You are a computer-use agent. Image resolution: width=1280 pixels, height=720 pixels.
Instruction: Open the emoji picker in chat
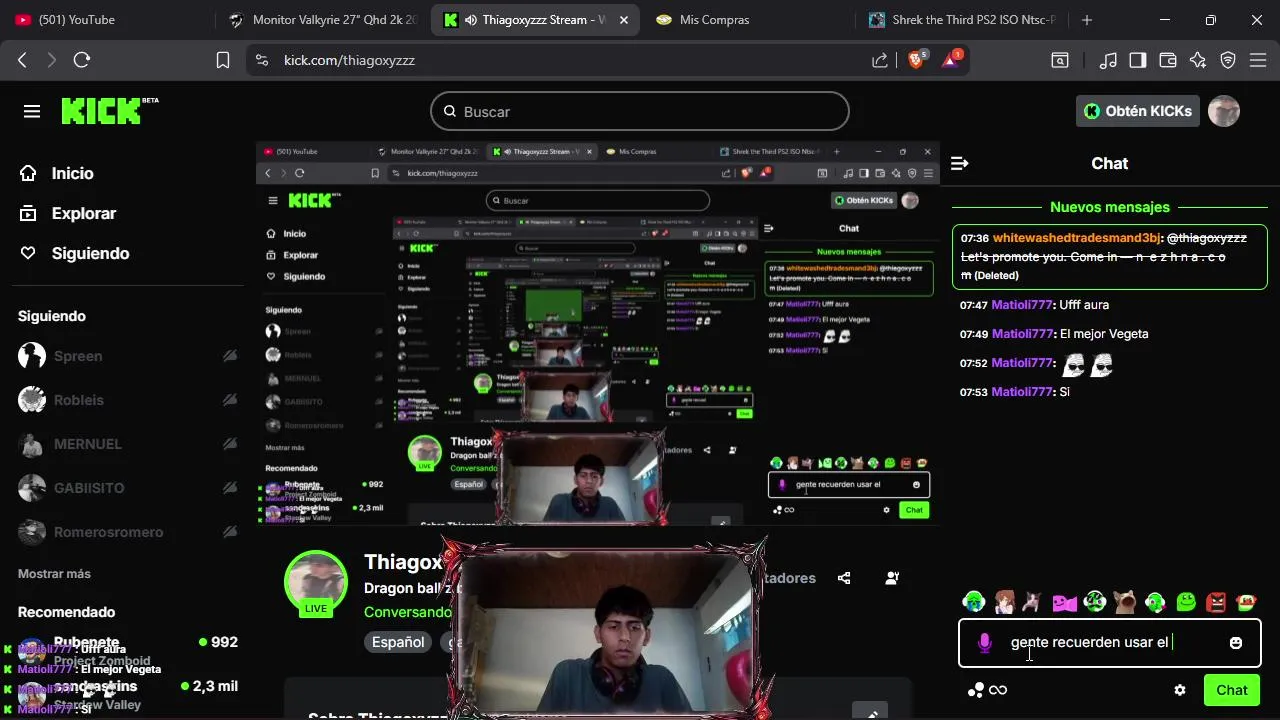coord(1236,643)
